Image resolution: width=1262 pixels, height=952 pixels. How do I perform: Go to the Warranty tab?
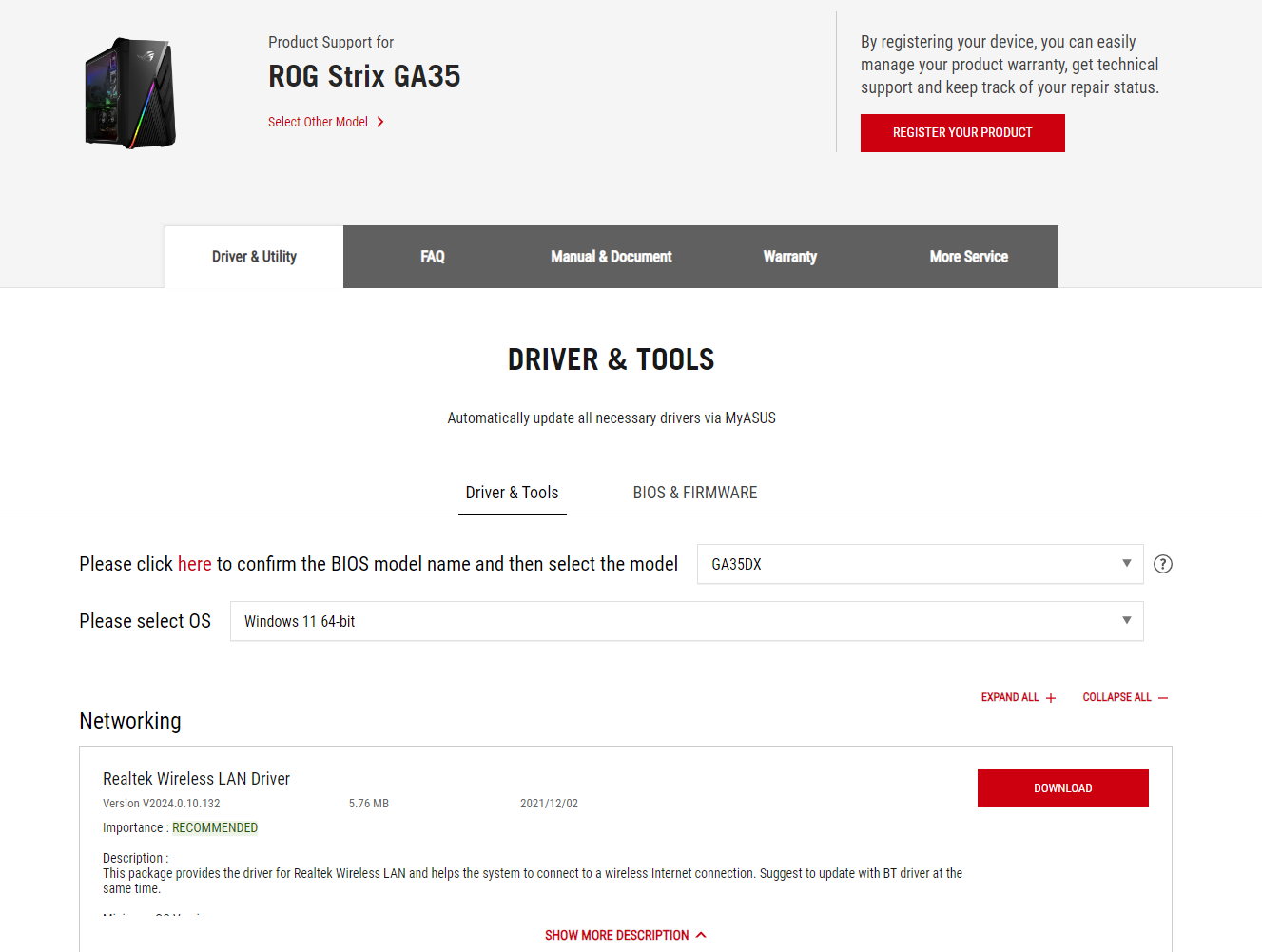click(x=790, y=257)
